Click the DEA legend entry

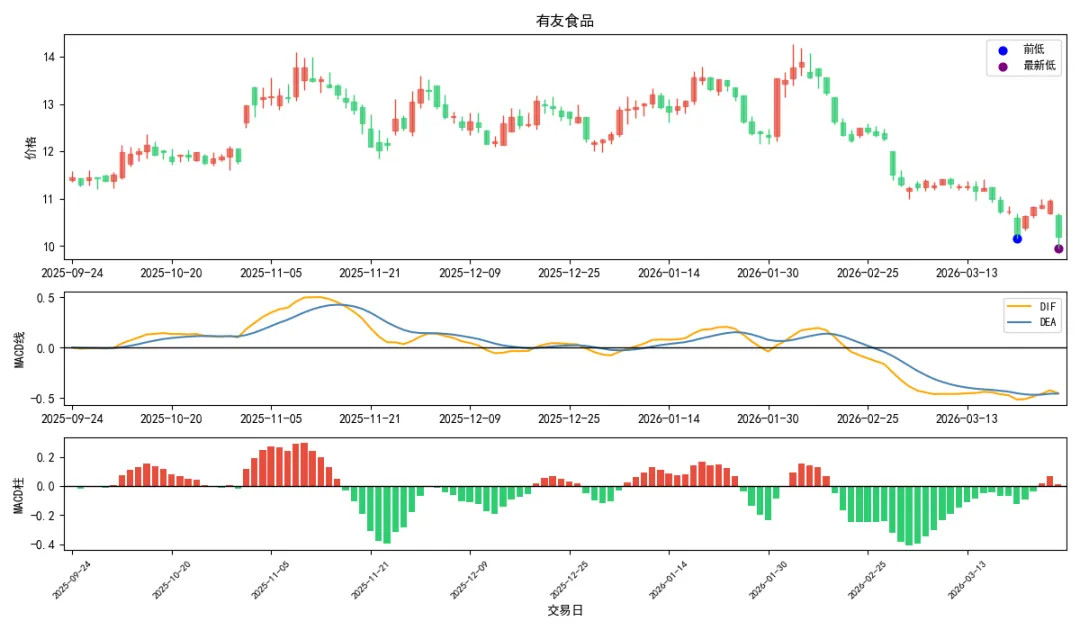[x=1030, y=322]
